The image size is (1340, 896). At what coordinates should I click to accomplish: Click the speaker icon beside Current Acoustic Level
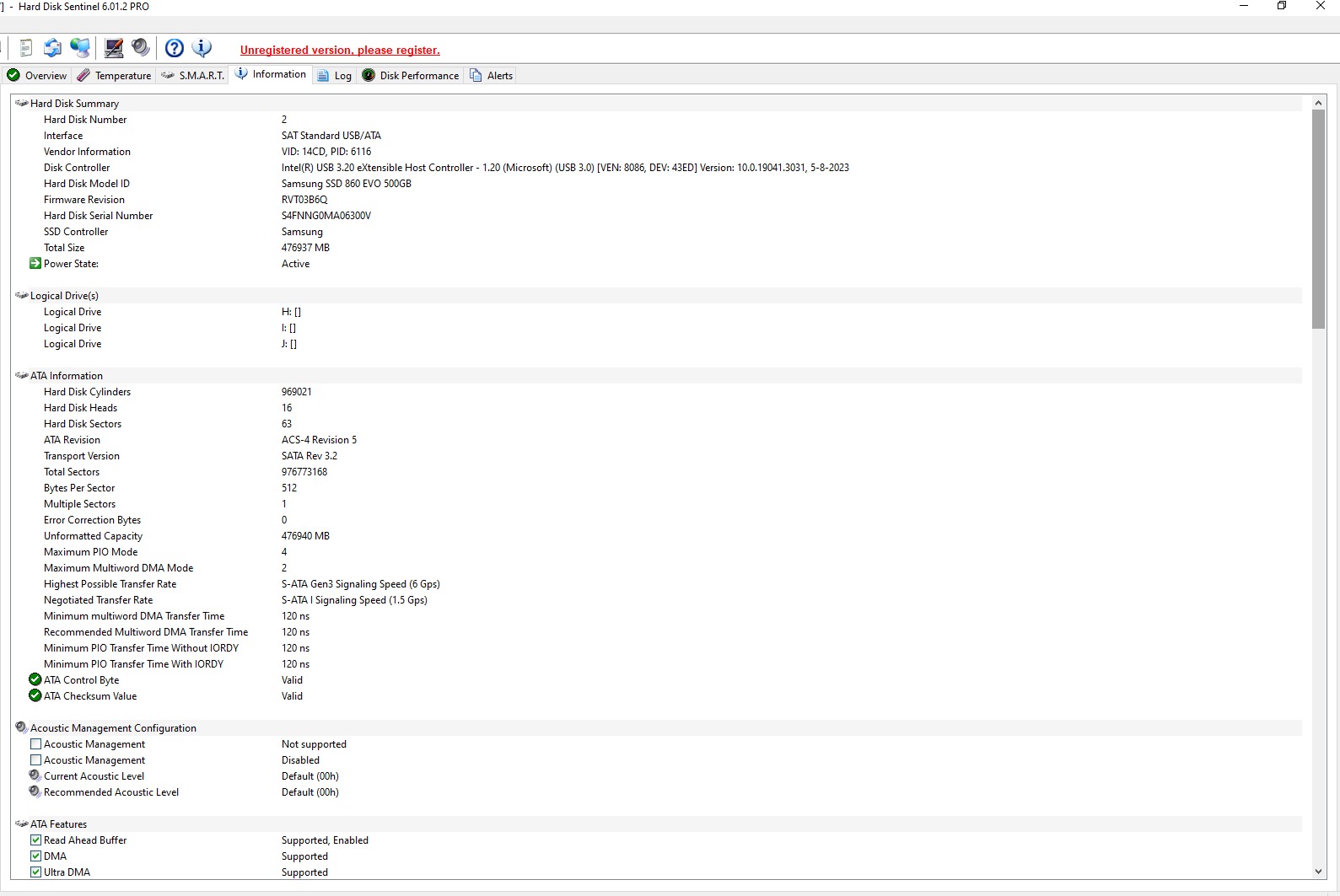tap(35, 775)
